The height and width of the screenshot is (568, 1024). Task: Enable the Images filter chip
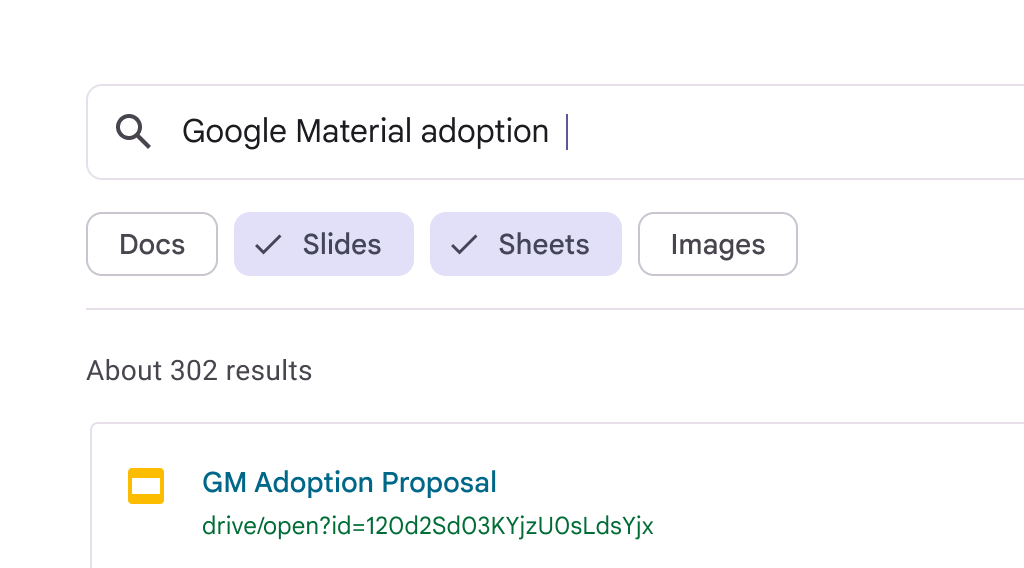click(x=718, y=244)
